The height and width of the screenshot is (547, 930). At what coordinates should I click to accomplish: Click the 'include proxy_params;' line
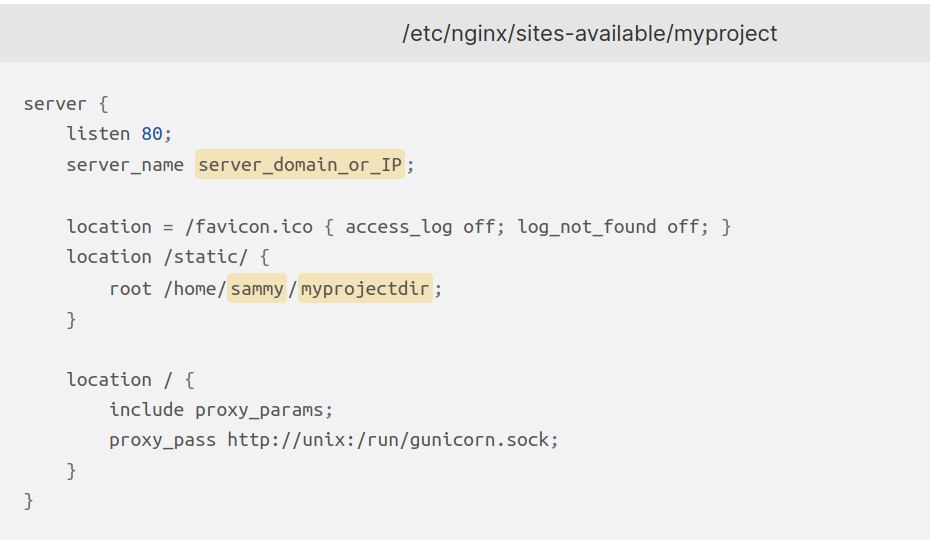(221, 410)
